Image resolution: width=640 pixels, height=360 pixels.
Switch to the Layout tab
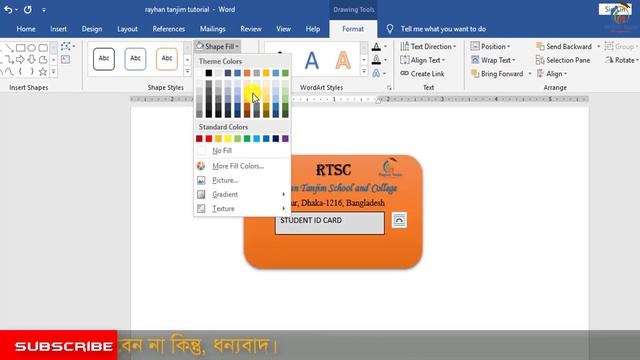click(x=127, y=29)
